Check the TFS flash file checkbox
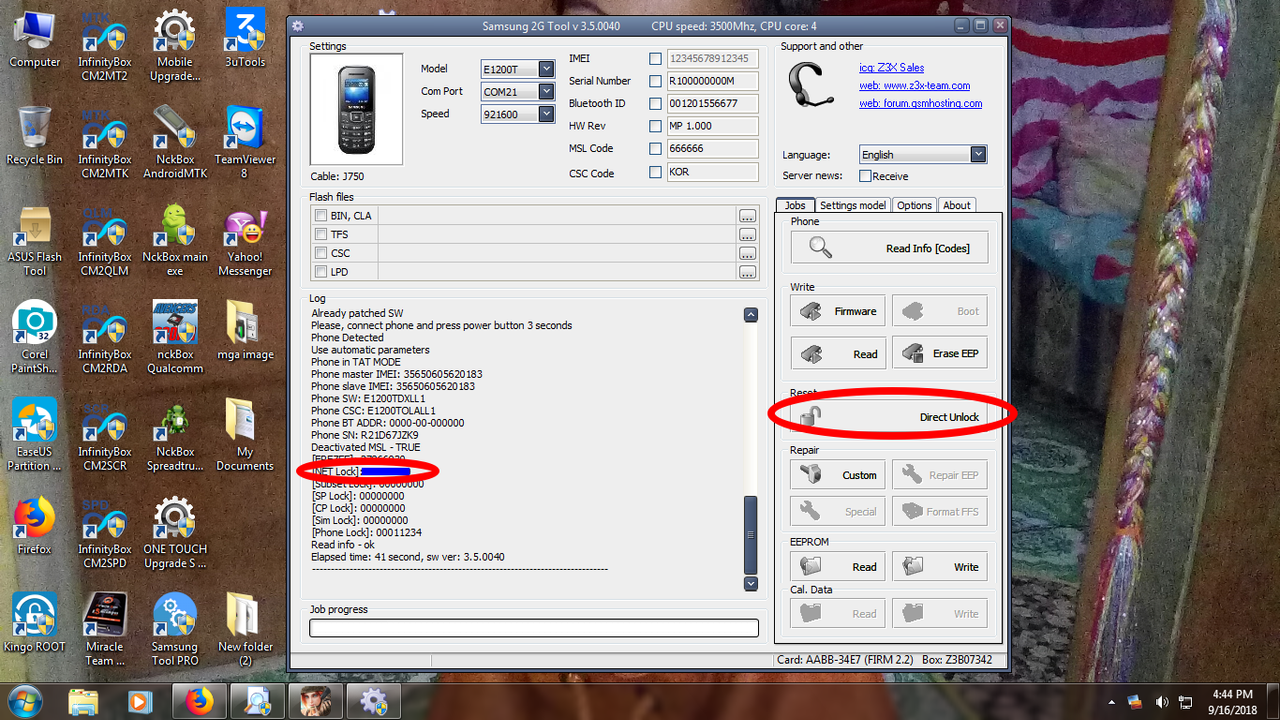The height and width of the screenshot is (720, 1280). (320, 234)
